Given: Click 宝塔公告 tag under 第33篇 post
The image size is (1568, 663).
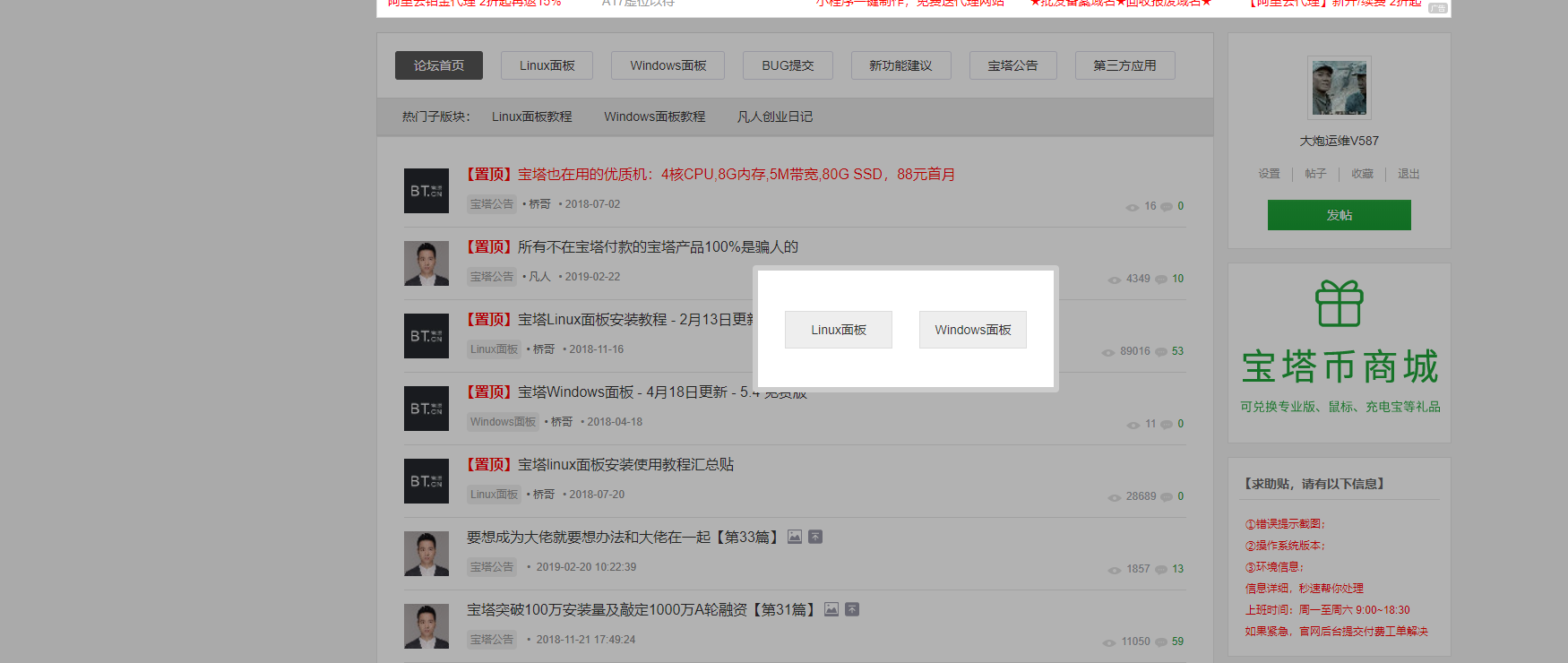Looking at the screenshot, I should click(x=492, y=567).
